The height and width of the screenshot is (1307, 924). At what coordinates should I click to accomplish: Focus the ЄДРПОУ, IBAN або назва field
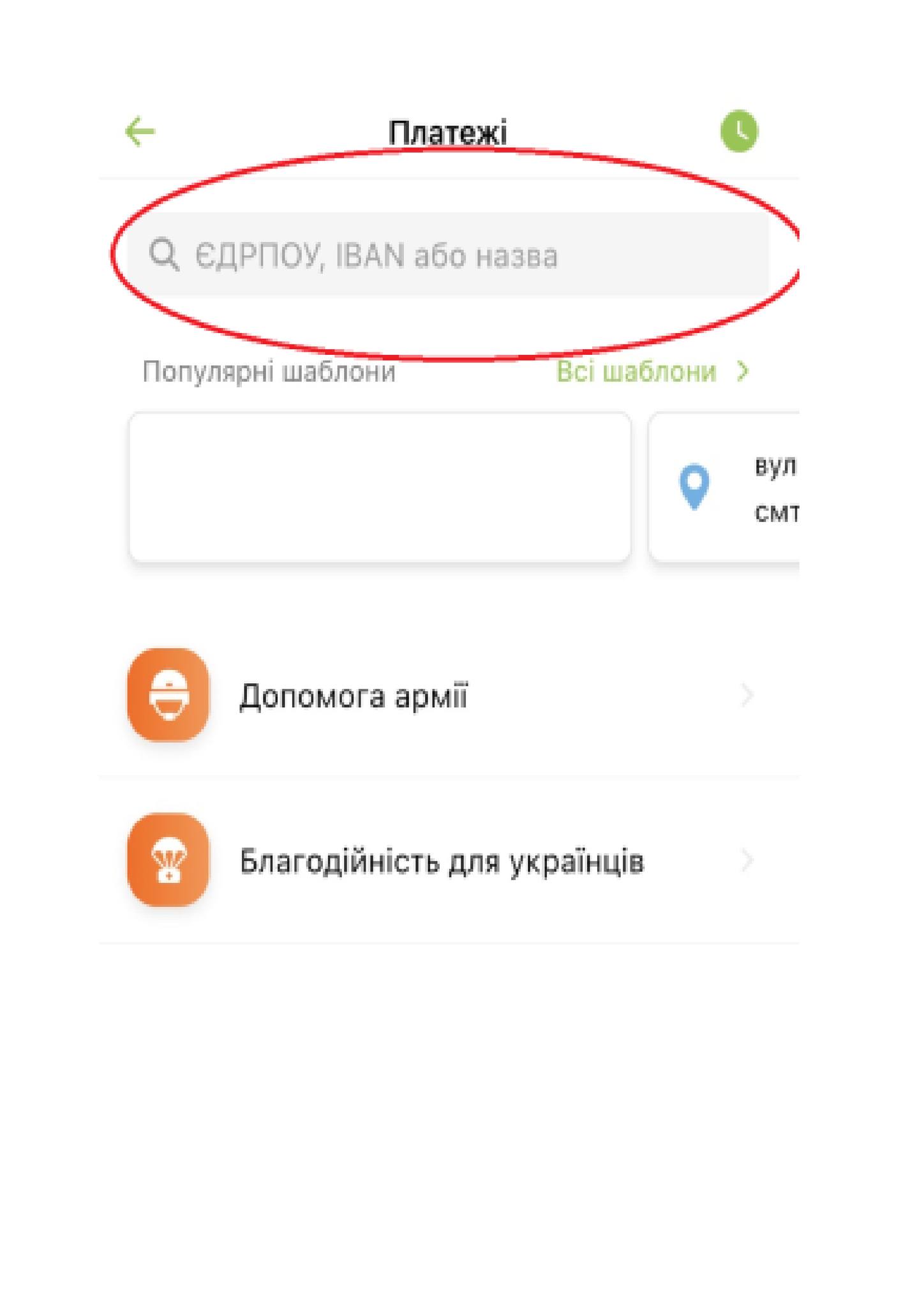pyautogui.click(x=448, y=255)
